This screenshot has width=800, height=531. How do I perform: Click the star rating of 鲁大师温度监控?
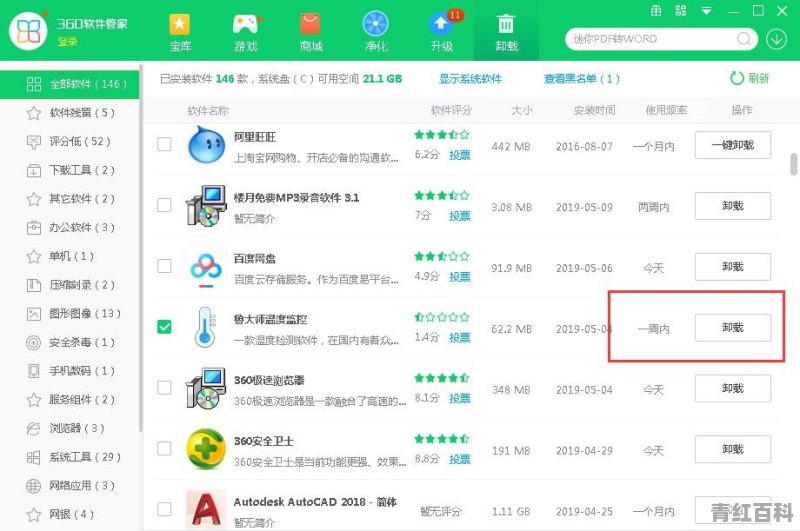(x=442, y=317)
